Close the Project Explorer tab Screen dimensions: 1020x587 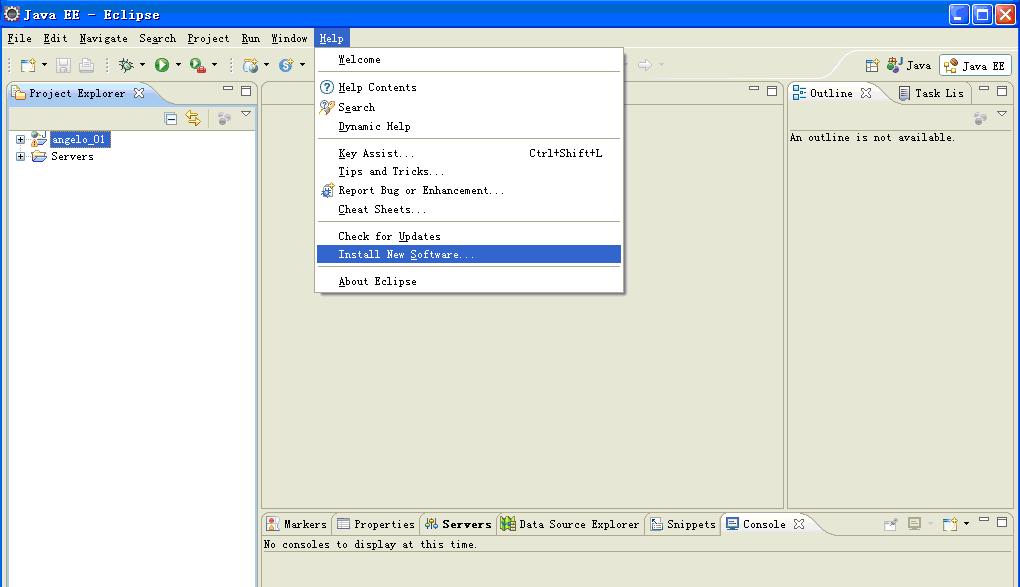click(139, 93)
